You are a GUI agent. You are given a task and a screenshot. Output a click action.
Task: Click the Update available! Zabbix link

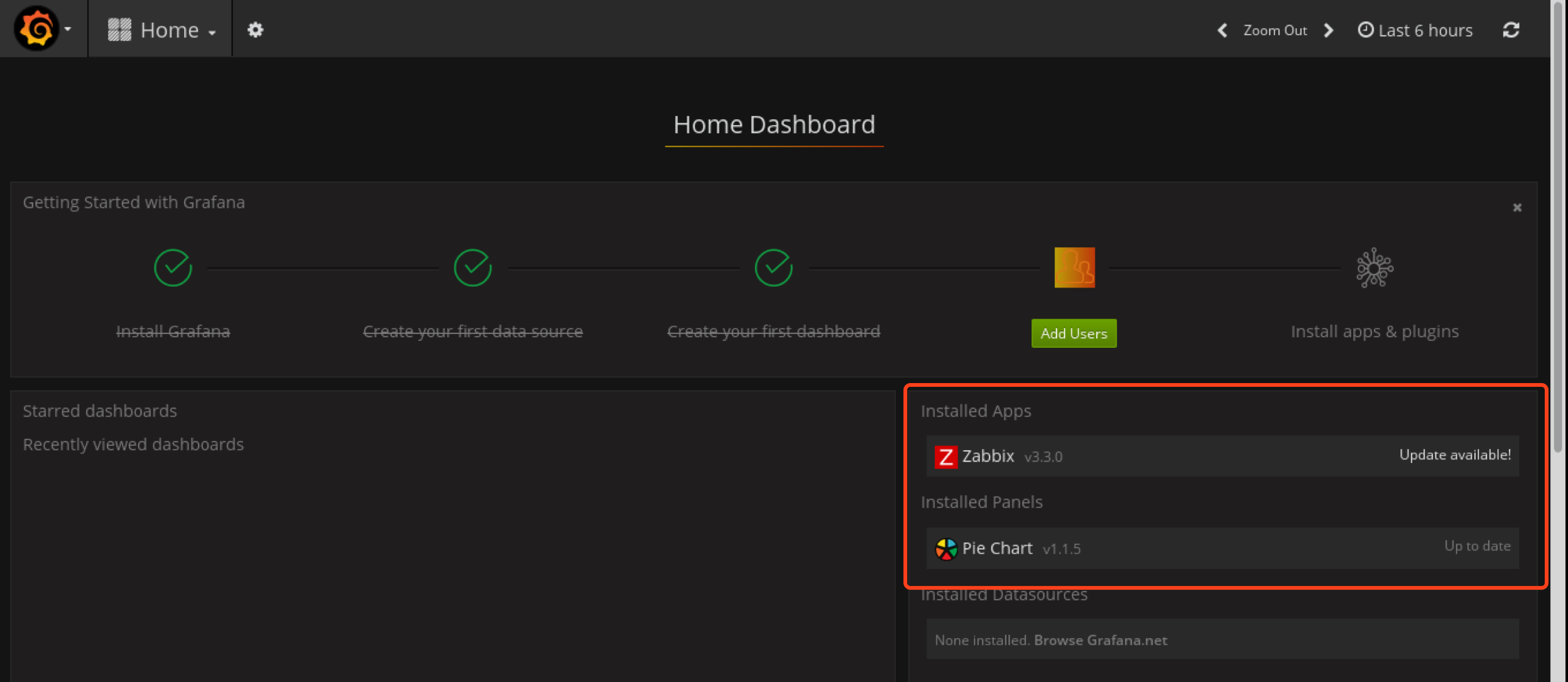click(x=1455, y=455)
